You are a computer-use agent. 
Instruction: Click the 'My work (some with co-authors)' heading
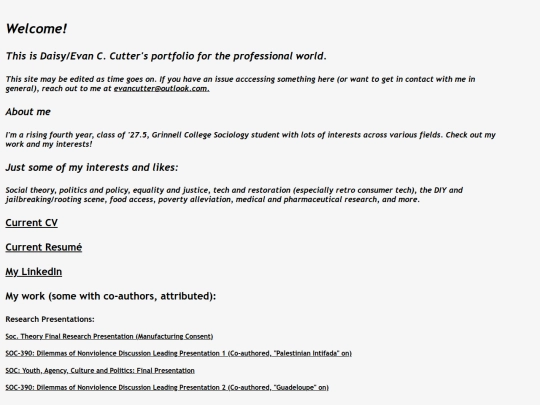click(111, 296)
